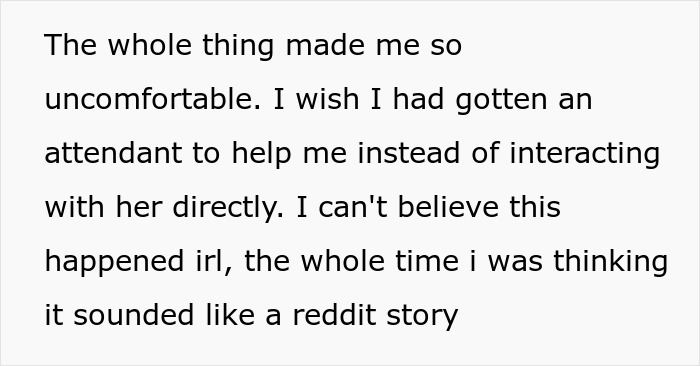
Task: Click the word 'sounded' in last line
Action: (133, 315)
